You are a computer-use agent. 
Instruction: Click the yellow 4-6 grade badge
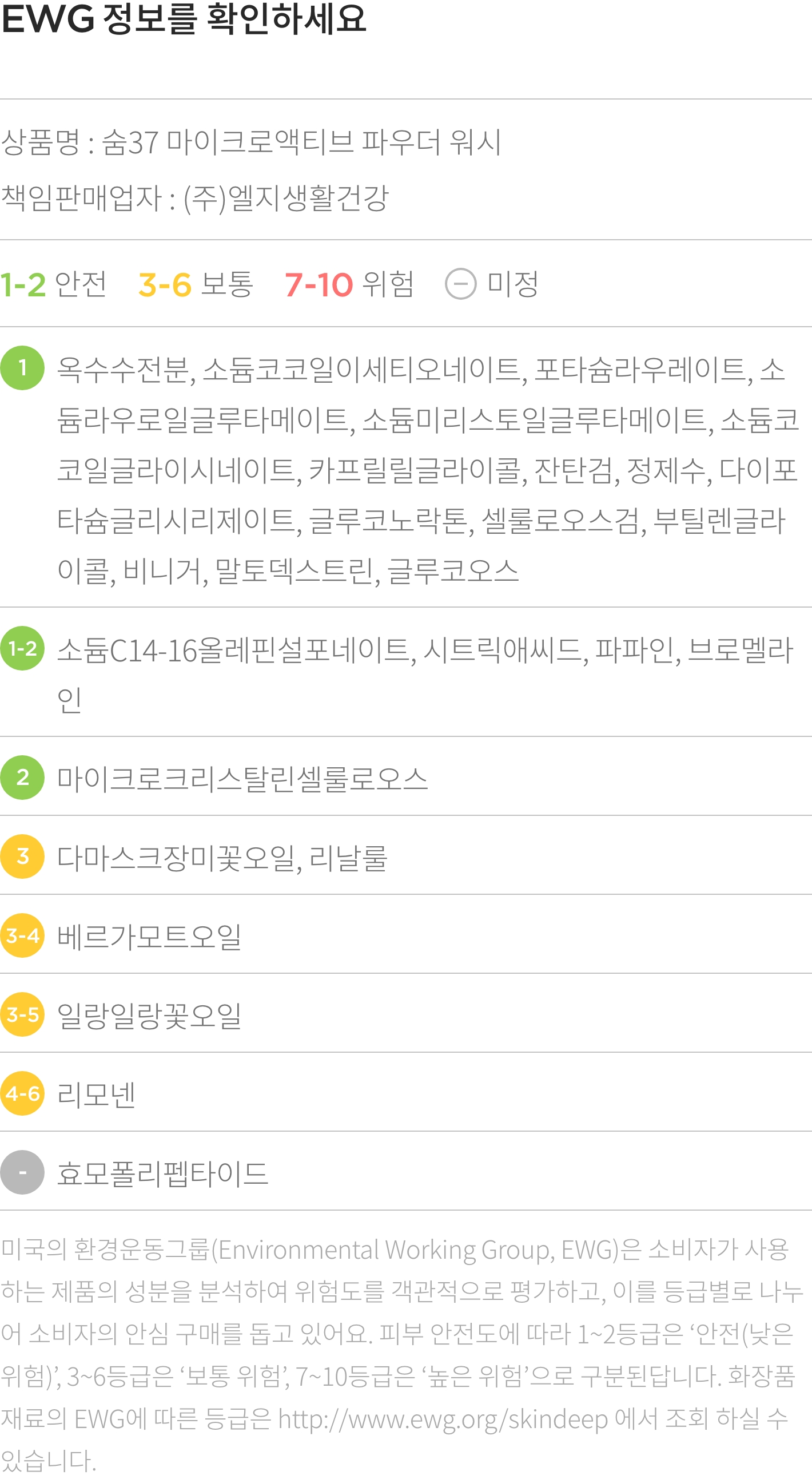[22, 1093]
